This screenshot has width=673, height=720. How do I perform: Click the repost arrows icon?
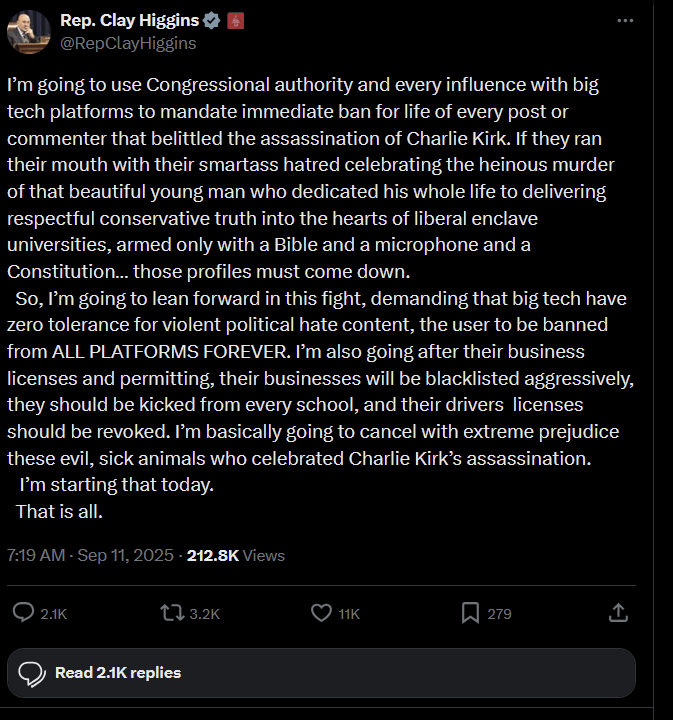(x=172, y=612)
